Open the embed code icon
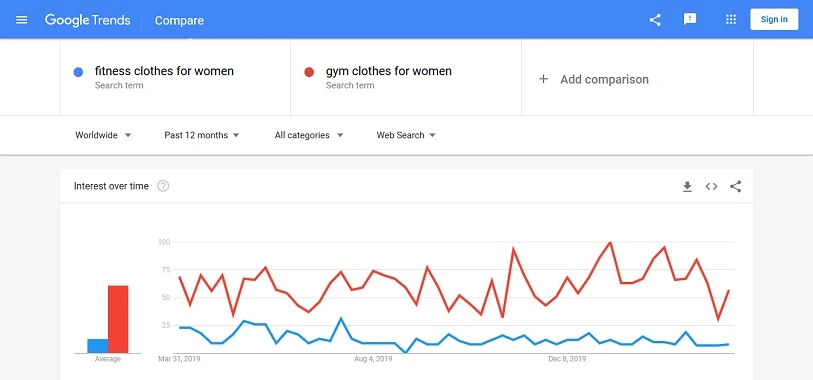 tap(711, 187)
